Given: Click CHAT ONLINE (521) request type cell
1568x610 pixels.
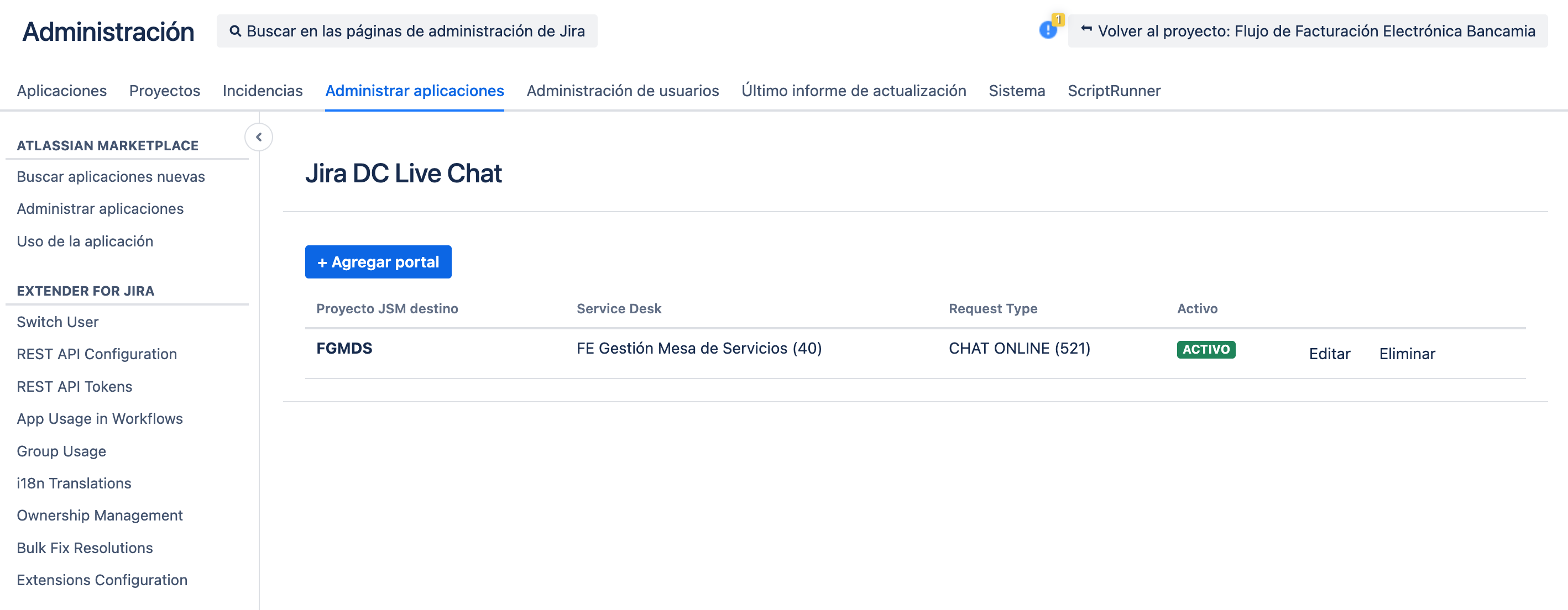Looking at the screenshot, I should (x=1019, y=348).
